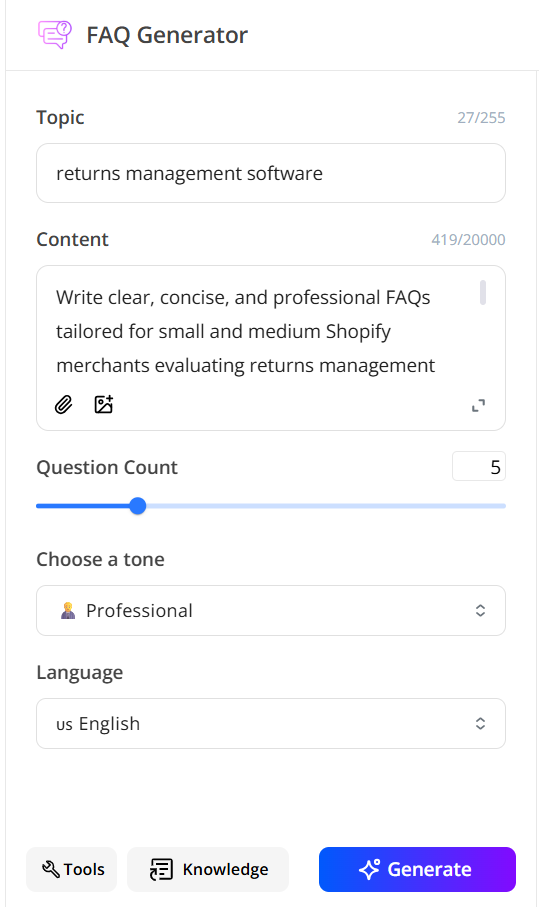Attach a file with the paperclip icon
539x907 pixels.
(x=64, y=405)
